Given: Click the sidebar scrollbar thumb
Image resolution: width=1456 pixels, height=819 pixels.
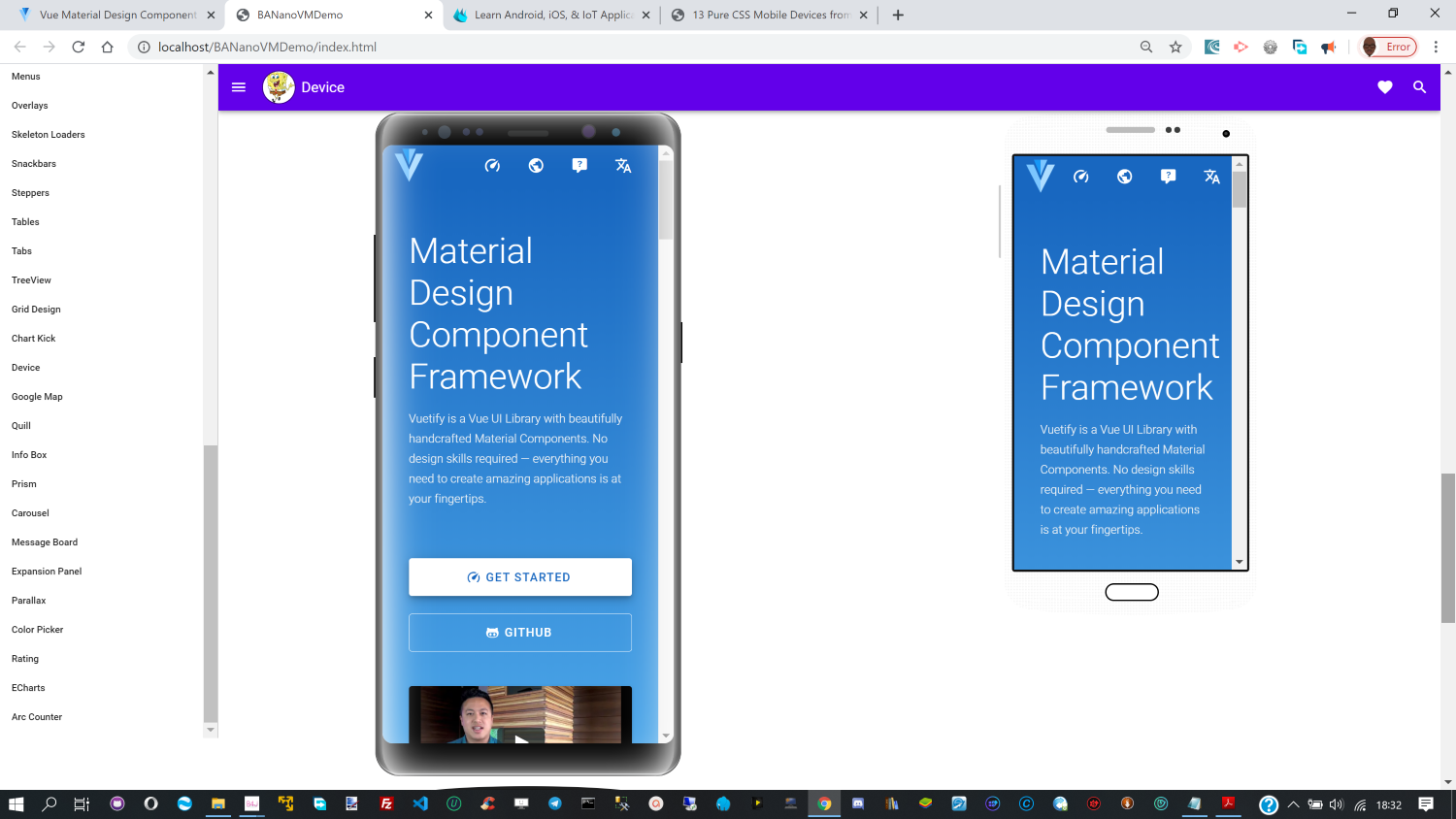Looking at the screenshot, I should pyautogui.click(x=211, y=583).
